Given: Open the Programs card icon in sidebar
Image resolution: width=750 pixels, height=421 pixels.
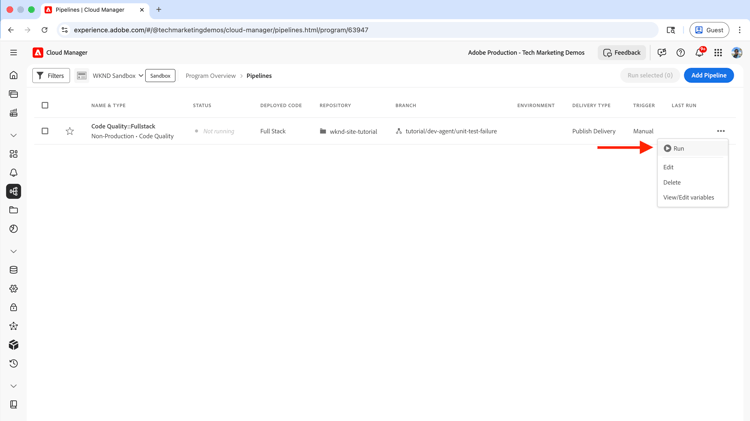Looking at the screenshot, I should pos(13,94).
